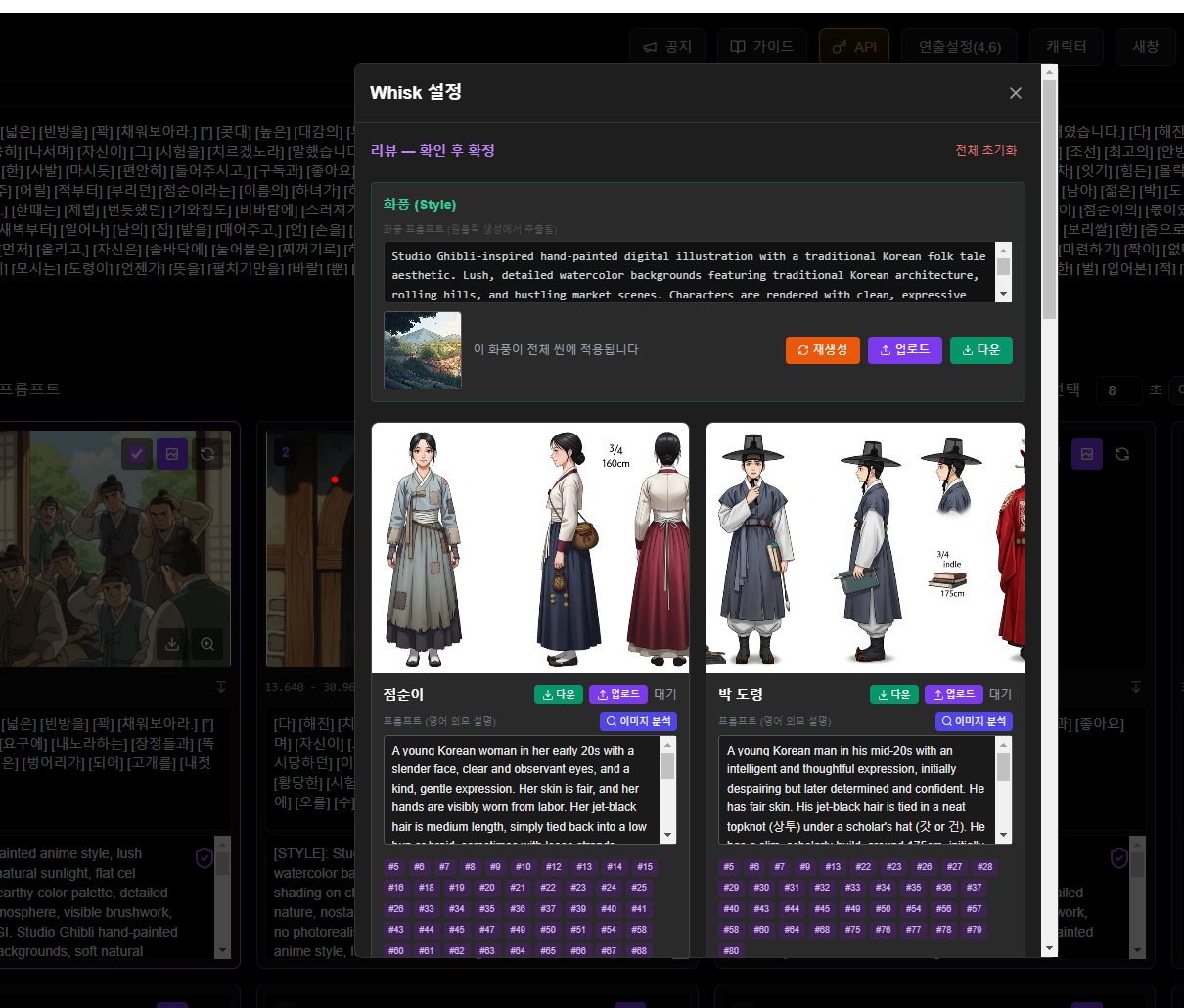
Task: Click the red 전체 초기화 reset link
Action: click(985, 150)
